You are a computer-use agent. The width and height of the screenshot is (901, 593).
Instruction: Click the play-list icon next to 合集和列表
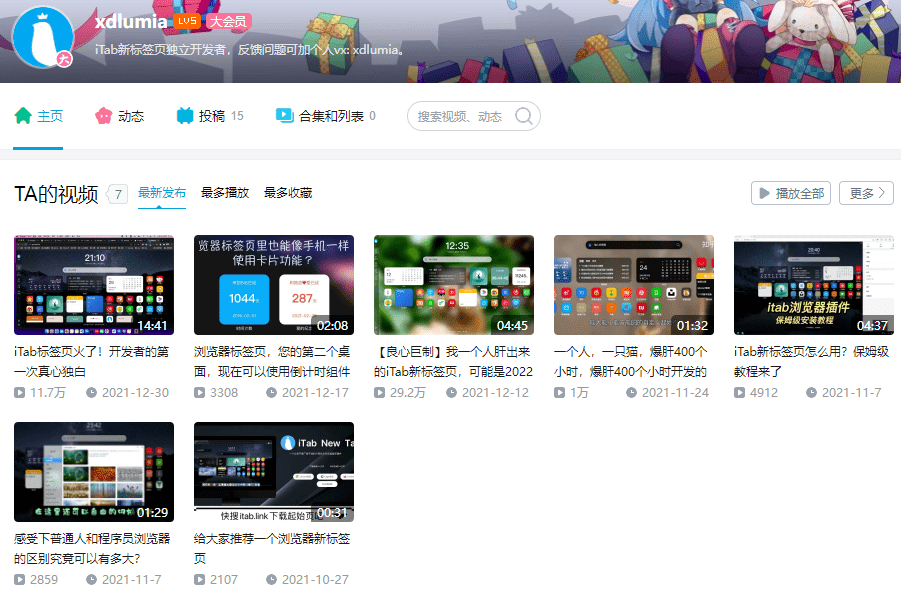[x=282, y=116]
